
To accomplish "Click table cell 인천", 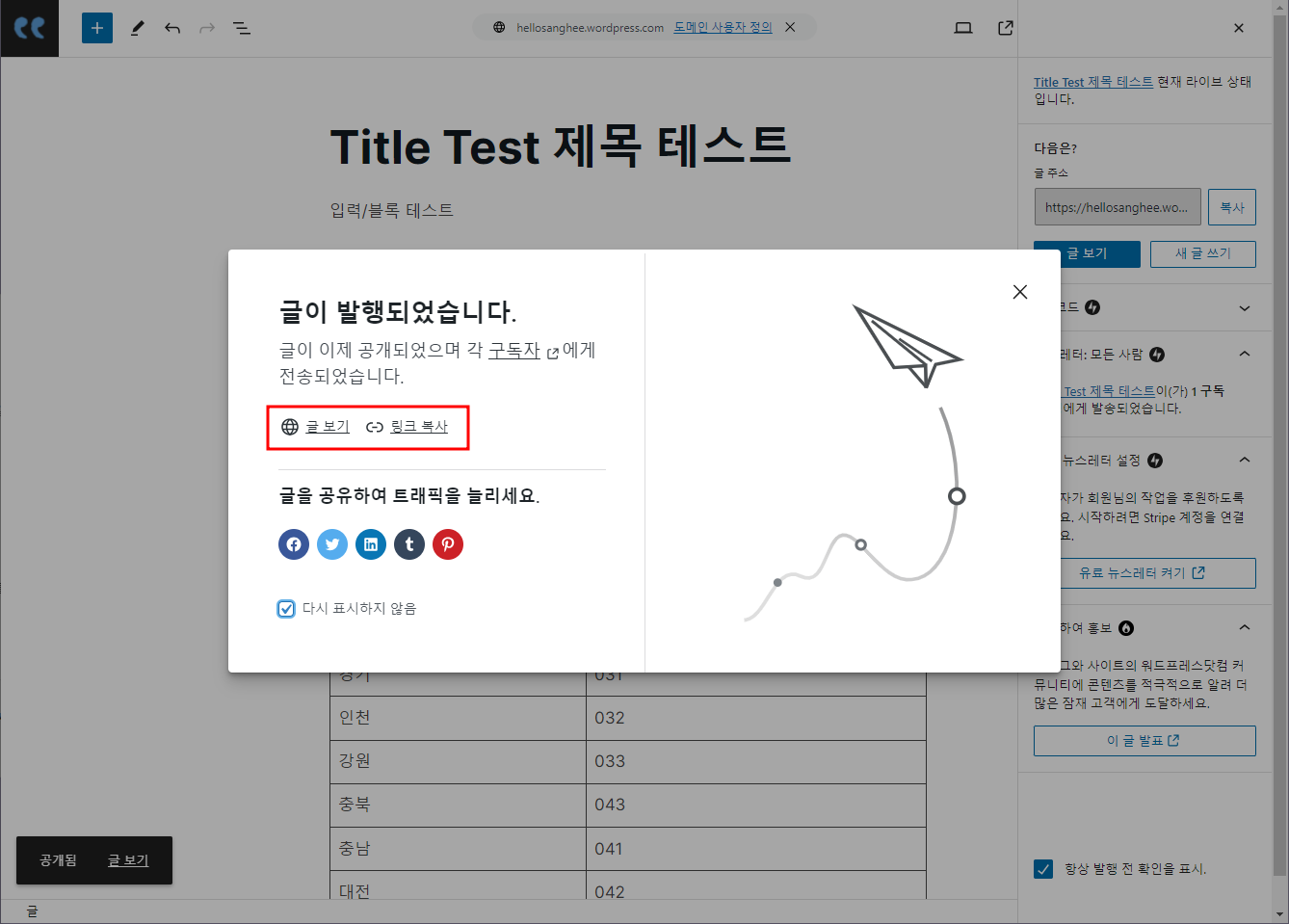I will [x=458, y=718].
